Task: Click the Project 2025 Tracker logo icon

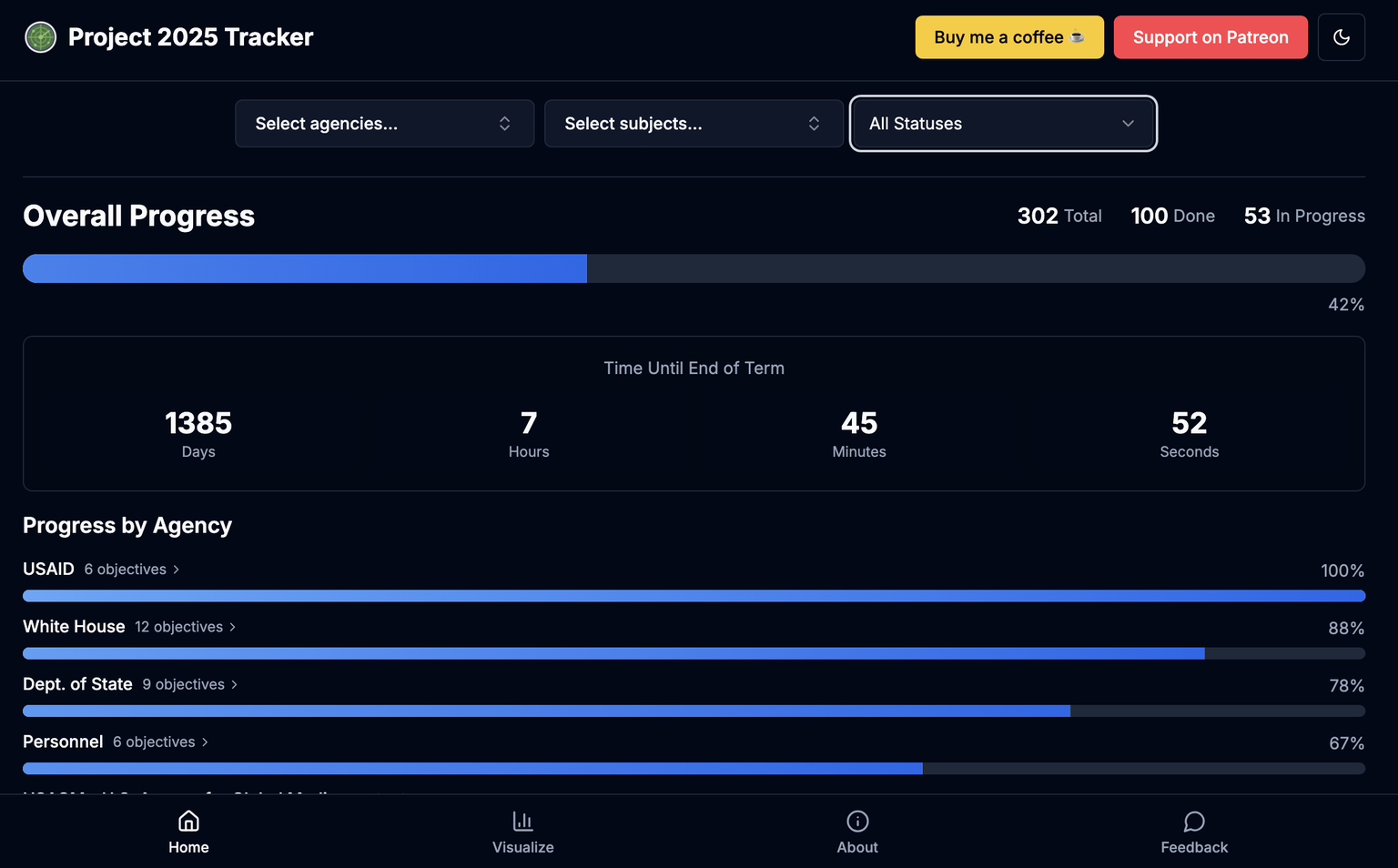Action: (x=40, y=37)
